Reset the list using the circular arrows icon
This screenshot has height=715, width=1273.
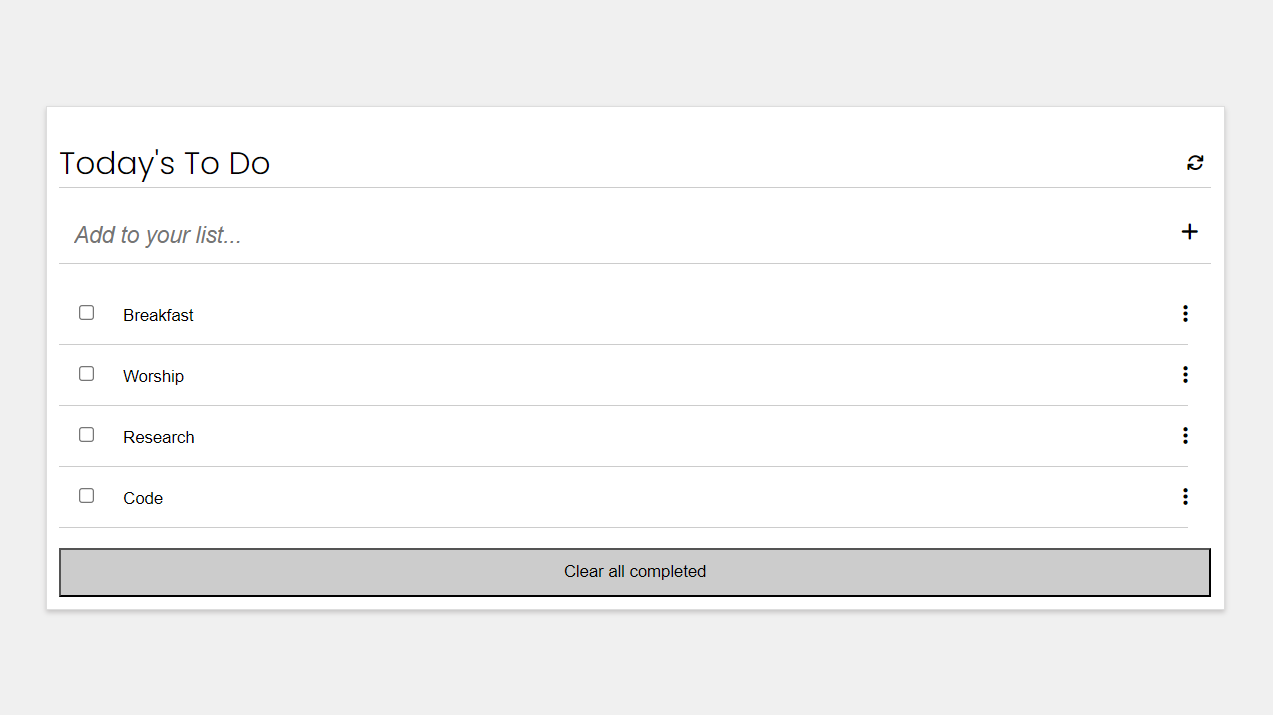point(1195,162)
